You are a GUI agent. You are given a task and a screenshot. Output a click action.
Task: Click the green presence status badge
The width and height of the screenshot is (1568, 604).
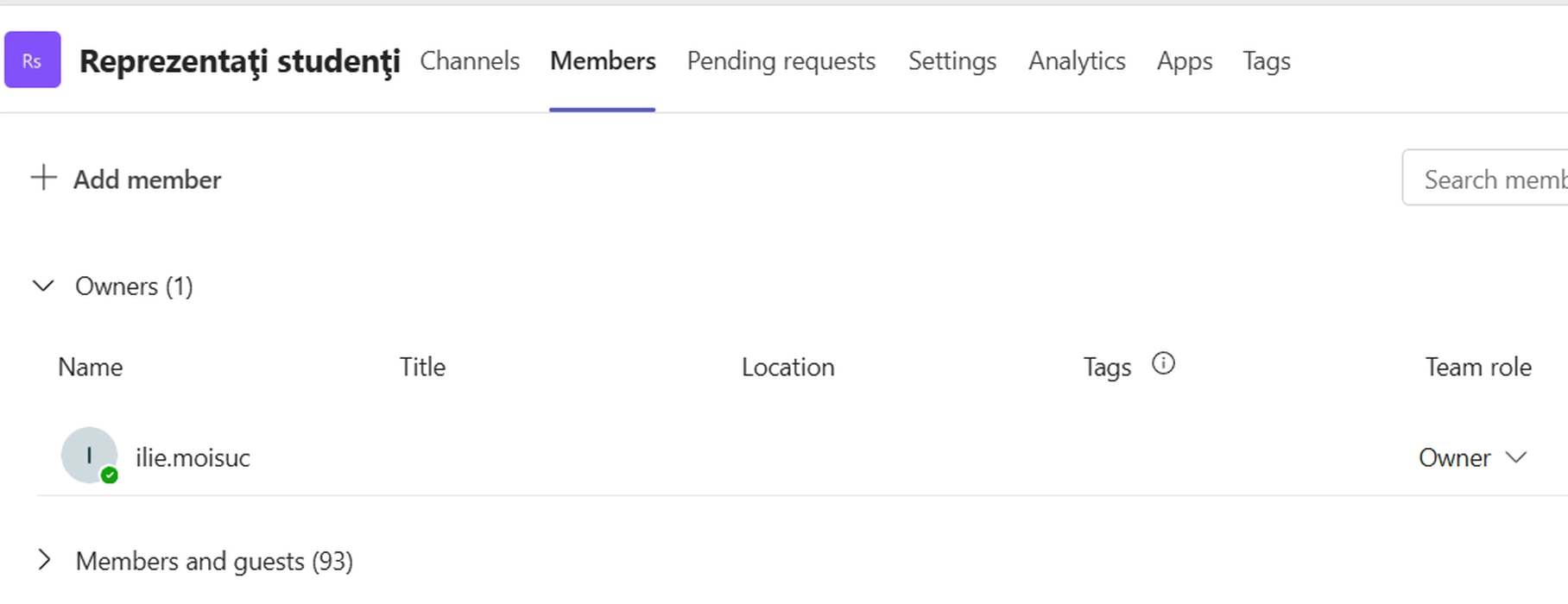tap(110, 475)
